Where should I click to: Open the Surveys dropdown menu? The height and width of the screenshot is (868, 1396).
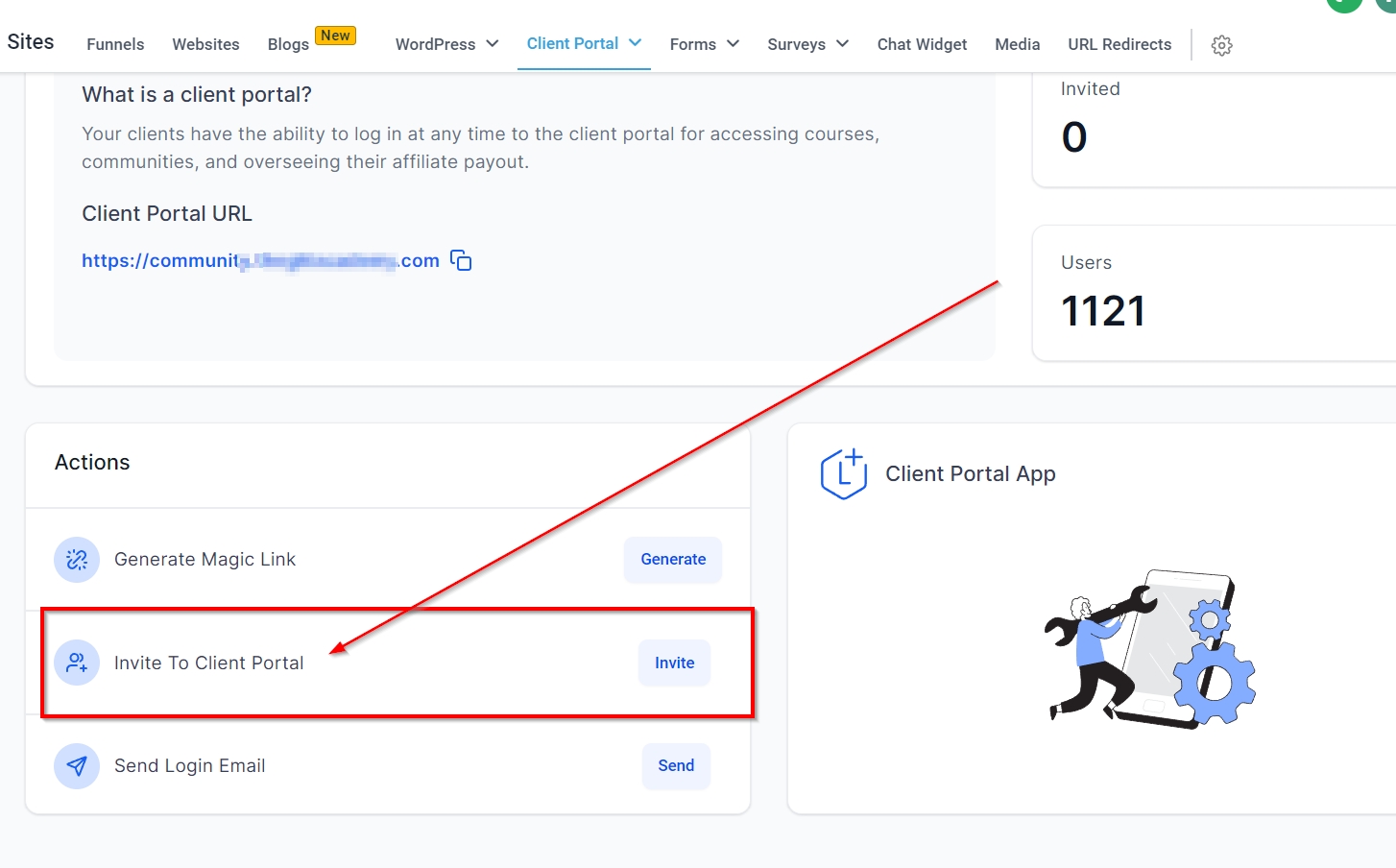(807, 44)
